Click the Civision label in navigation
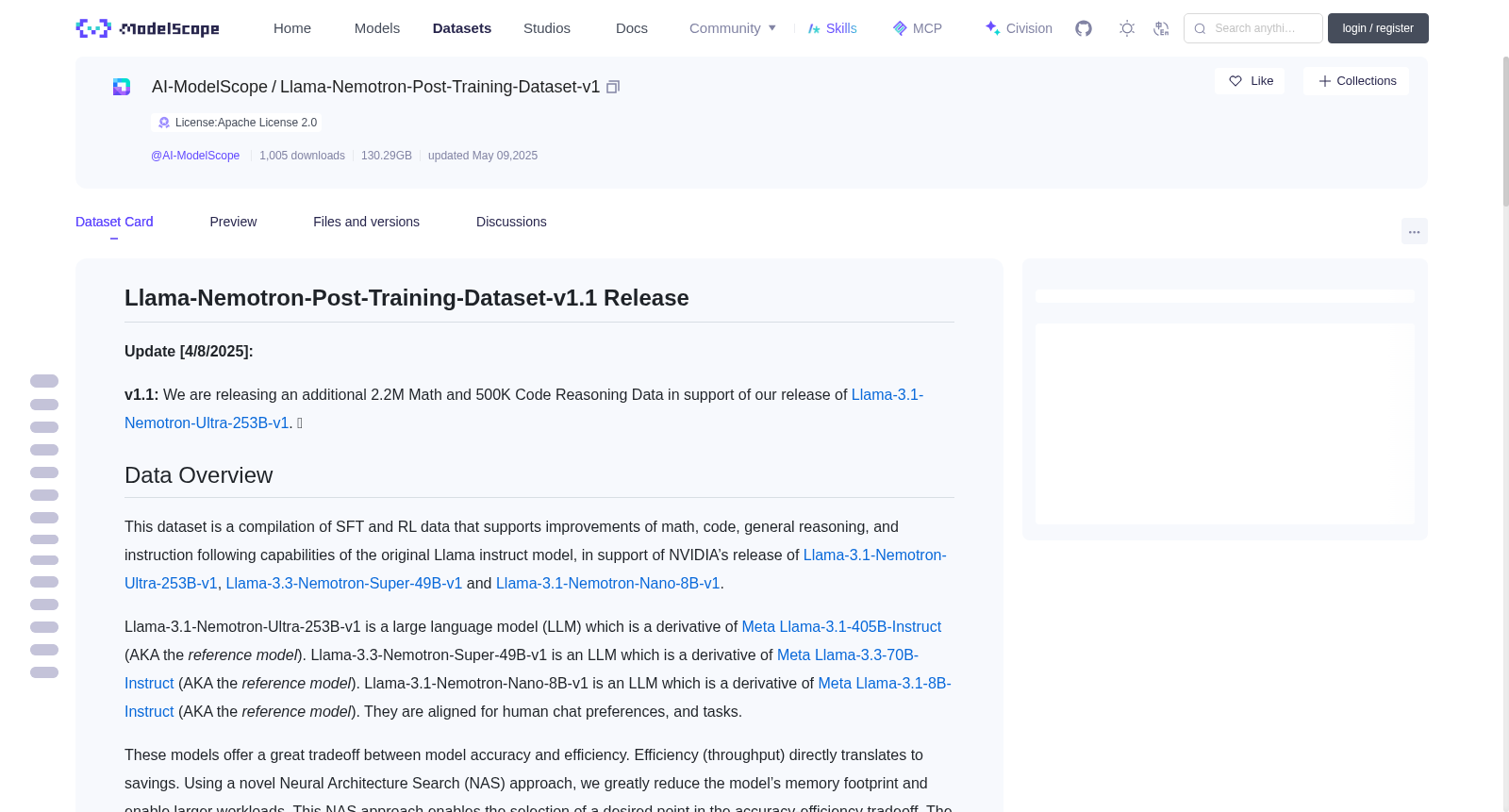 point(1029,28)
